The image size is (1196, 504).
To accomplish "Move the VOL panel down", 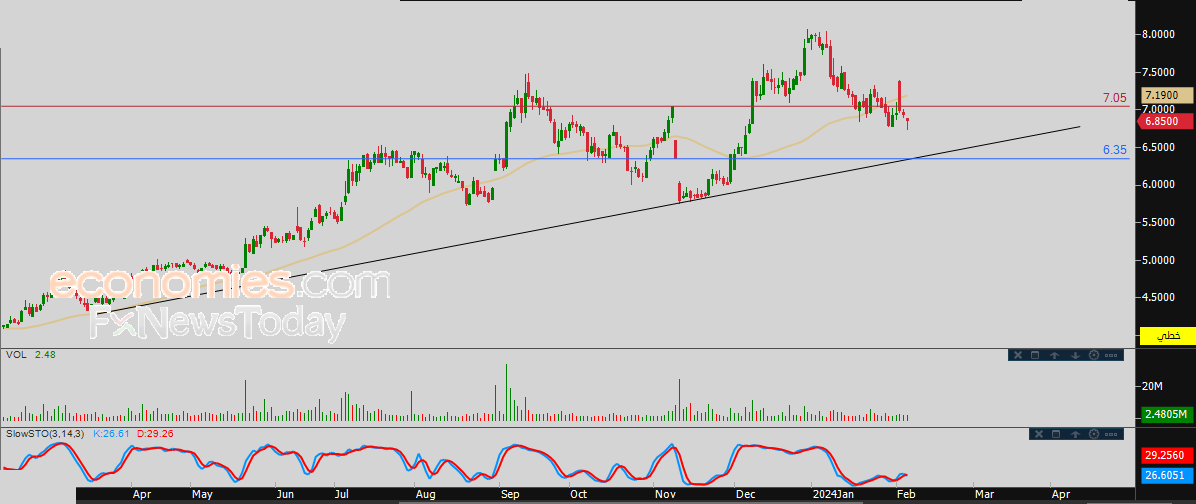I will point(1074,355).
